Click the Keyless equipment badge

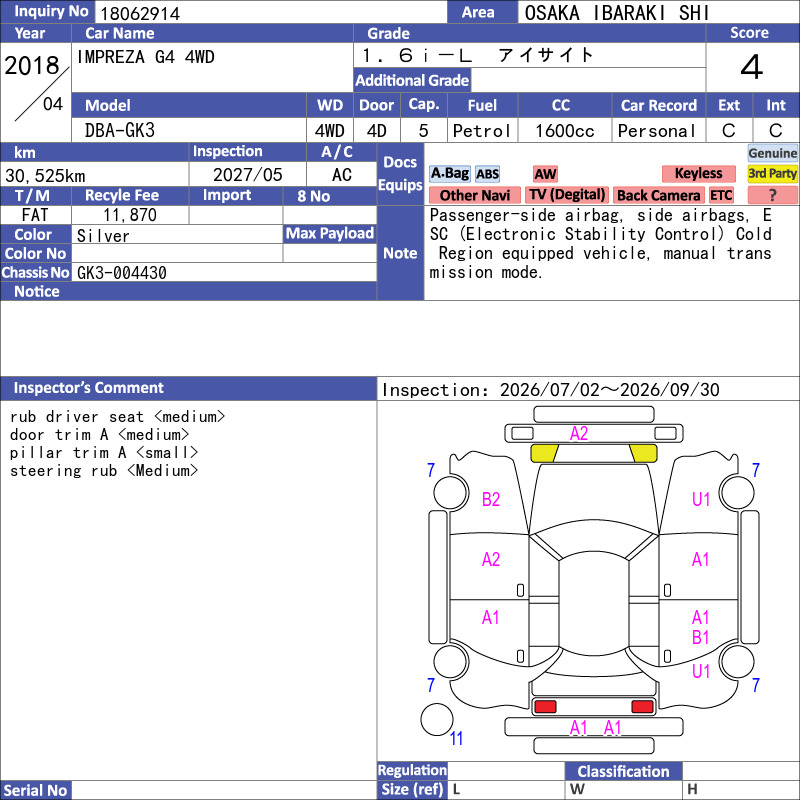698,173
